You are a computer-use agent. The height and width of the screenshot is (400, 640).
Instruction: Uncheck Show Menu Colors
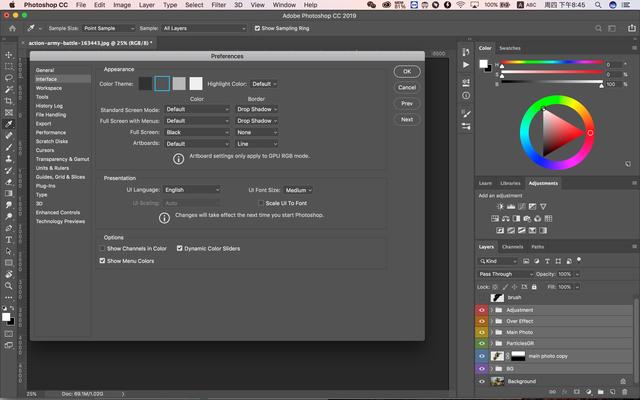pyautogui.click(x=102, y=261)
